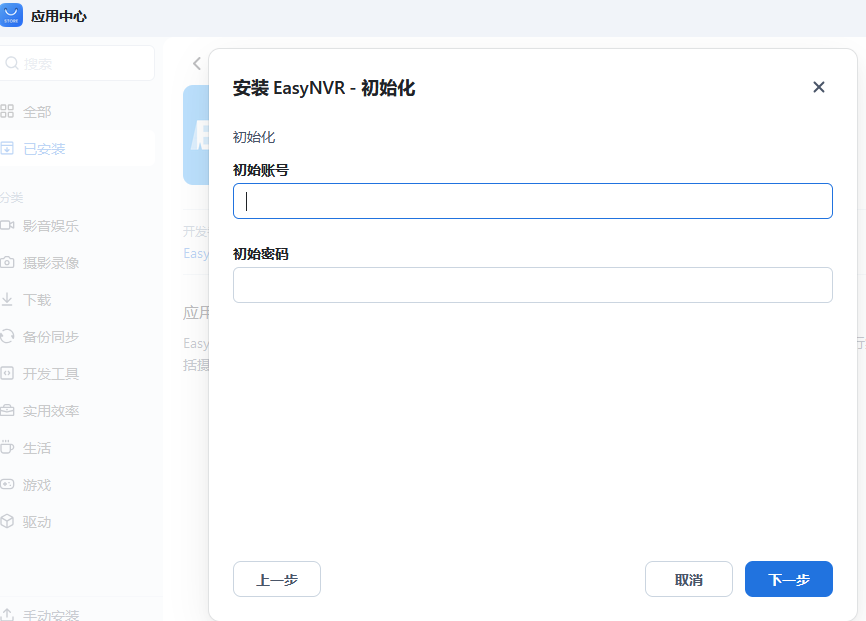Close the EasyNVR install dialog

[819, 87]
